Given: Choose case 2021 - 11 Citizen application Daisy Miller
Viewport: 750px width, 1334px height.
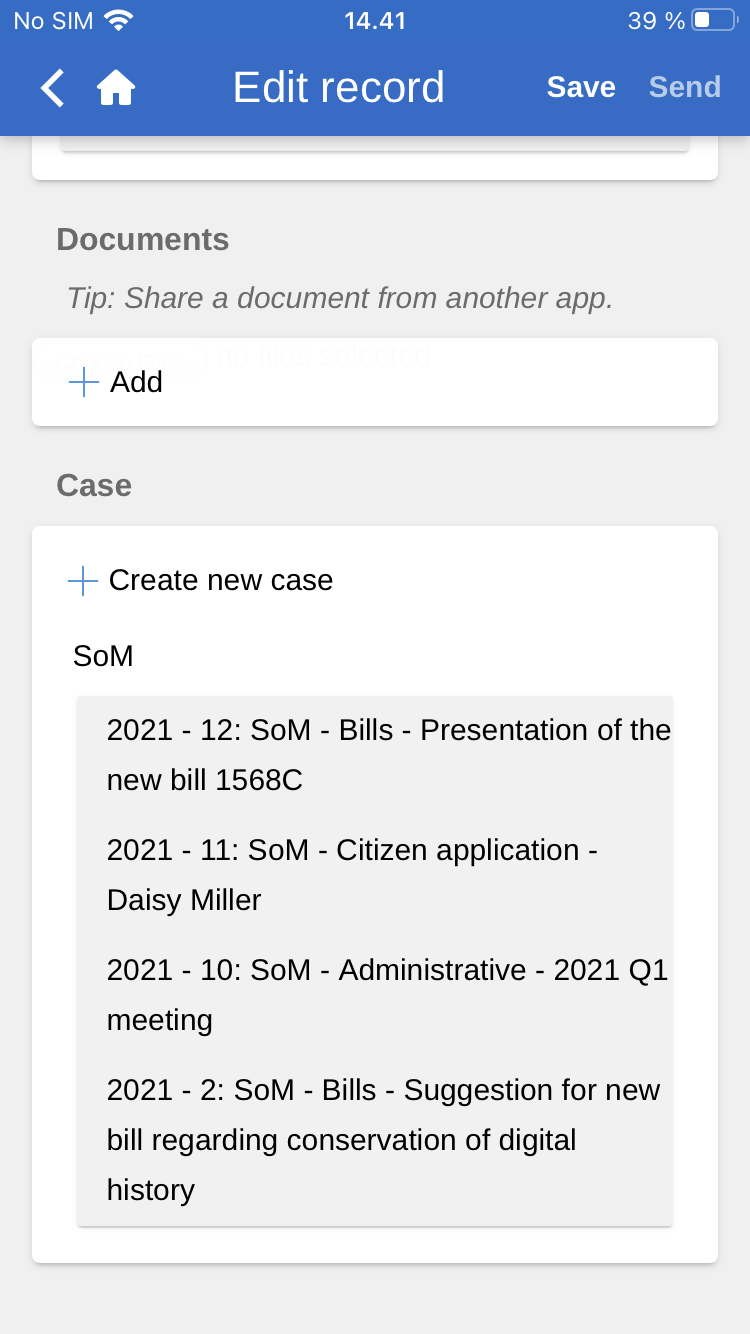Looking at the screenshot, I should tap(352, 875).
